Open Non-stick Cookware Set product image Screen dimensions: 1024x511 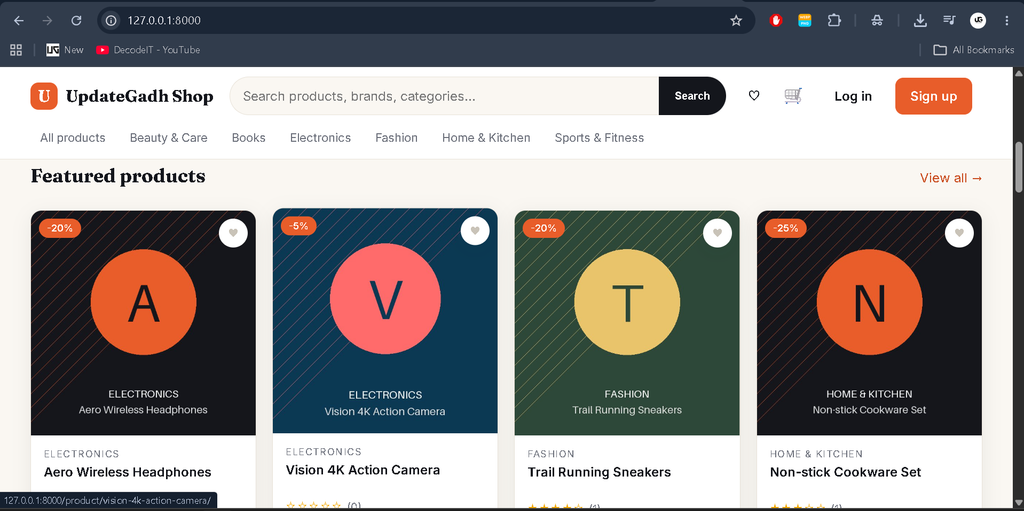click(869, 323)
